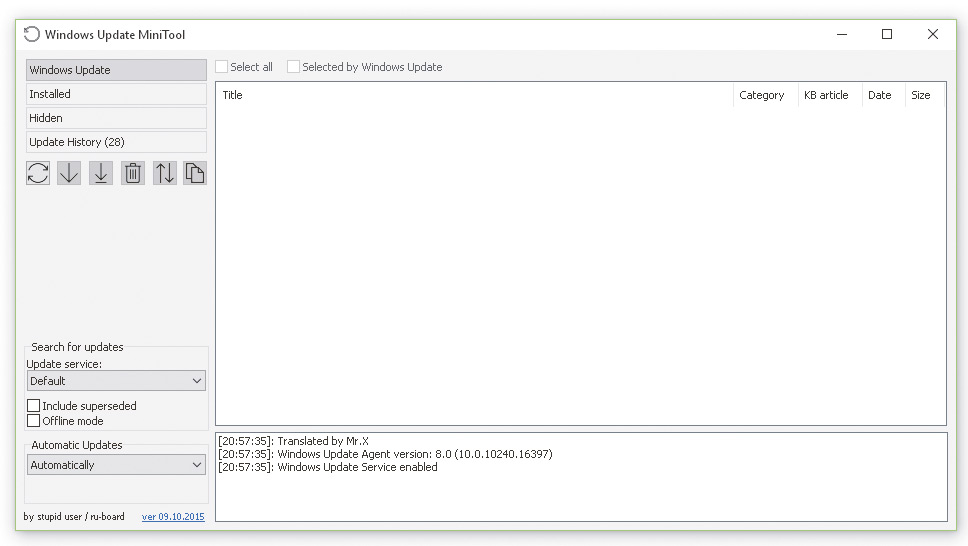968x546 pixels.
Task: Click the app icon in title bar
Action: click(x=32, y=34)
